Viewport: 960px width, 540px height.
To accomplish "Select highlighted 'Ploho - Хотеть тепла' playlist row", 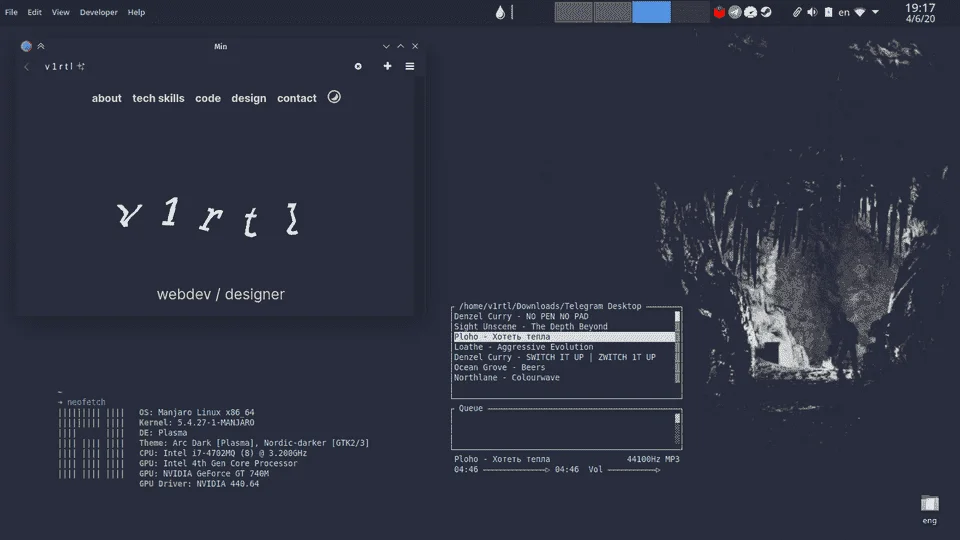I will click(x=564, y=337).
